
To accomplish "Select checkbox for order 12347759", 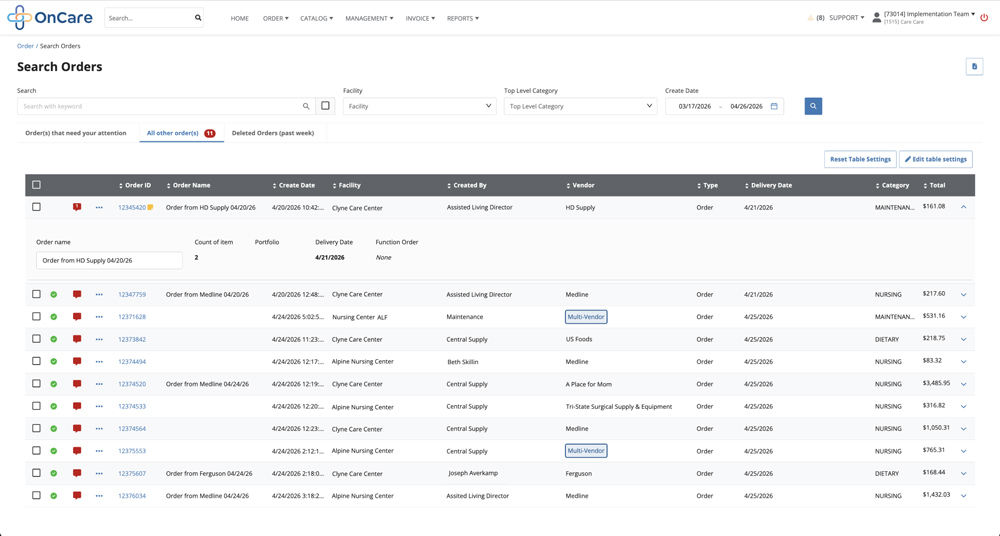I will tap(36, 294).
